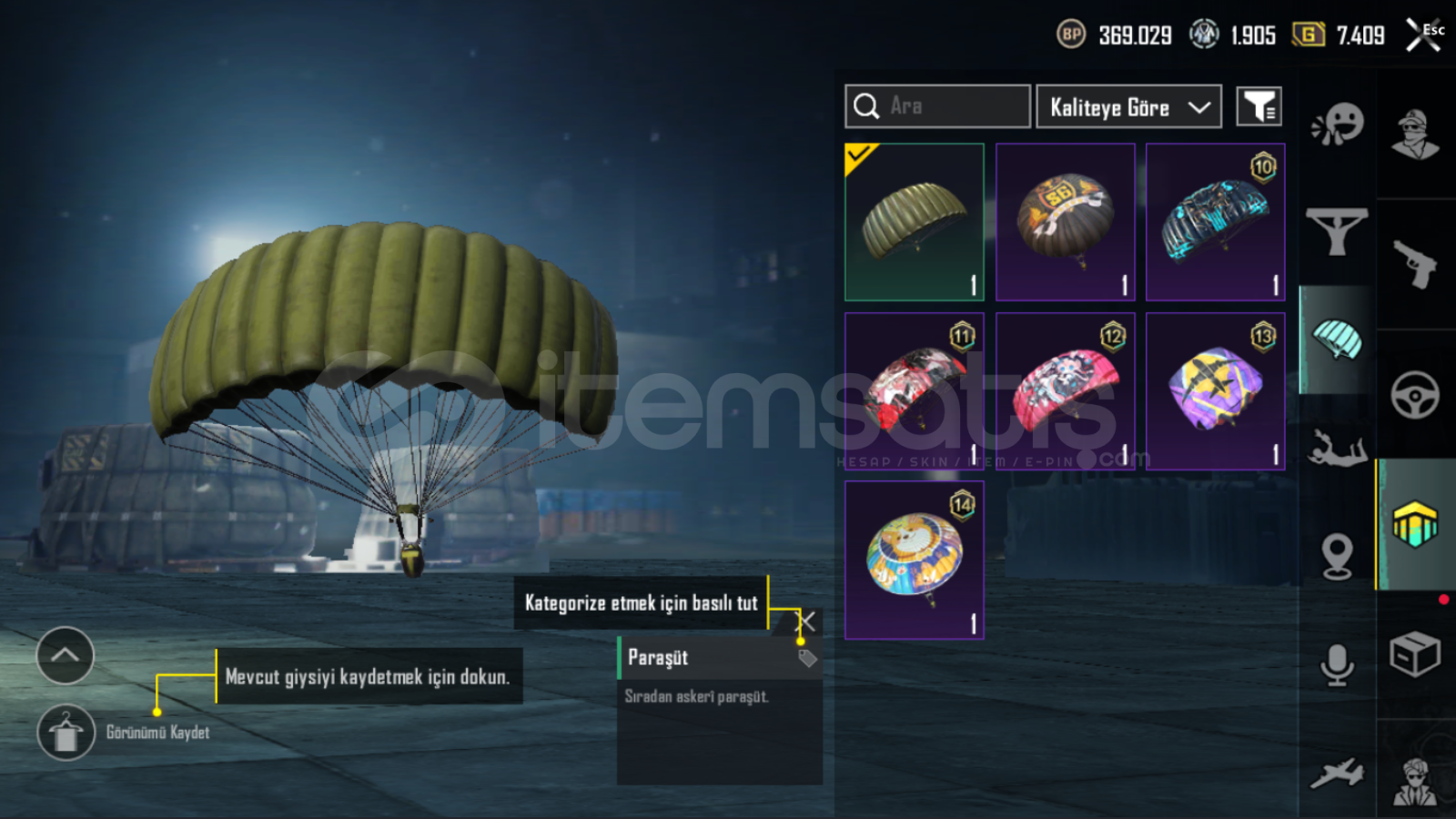The image size is (1456, 819).
Task: Click the Ara search field
Action: pos(938,106)
